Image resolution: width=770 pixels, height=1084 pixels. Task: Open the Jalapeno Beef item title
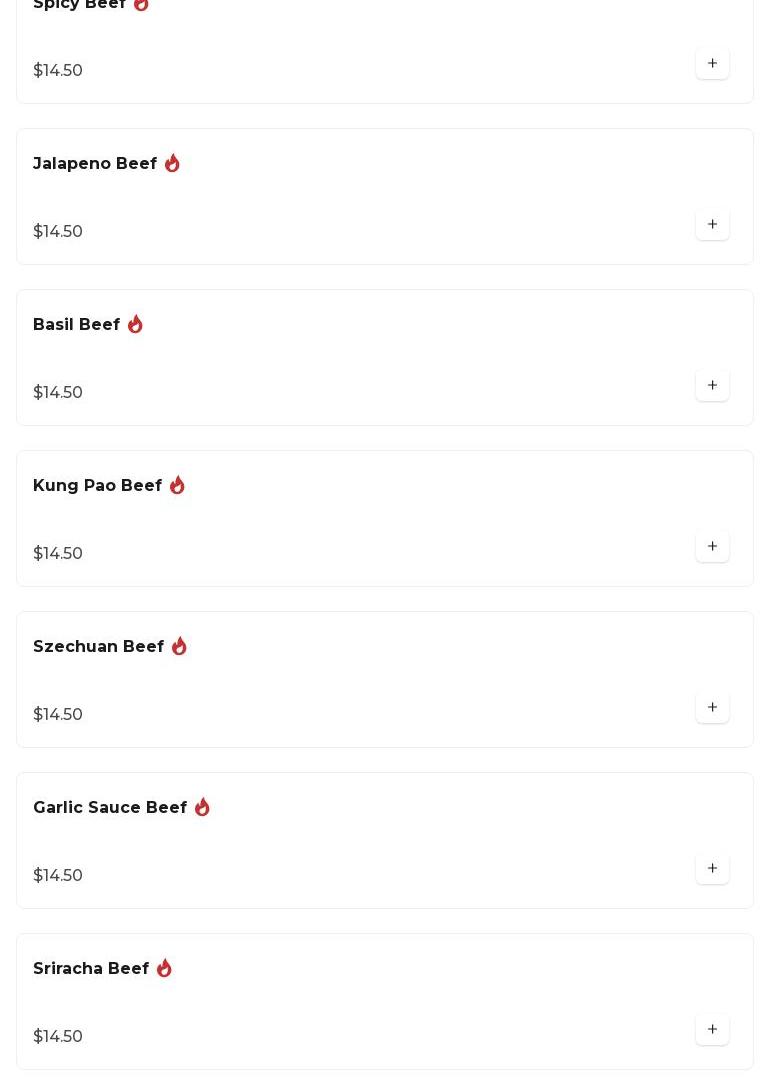(95, 164)
